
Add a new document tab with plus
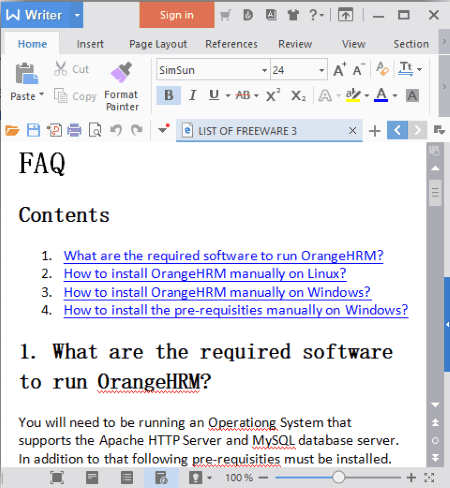tap(375, 131)
